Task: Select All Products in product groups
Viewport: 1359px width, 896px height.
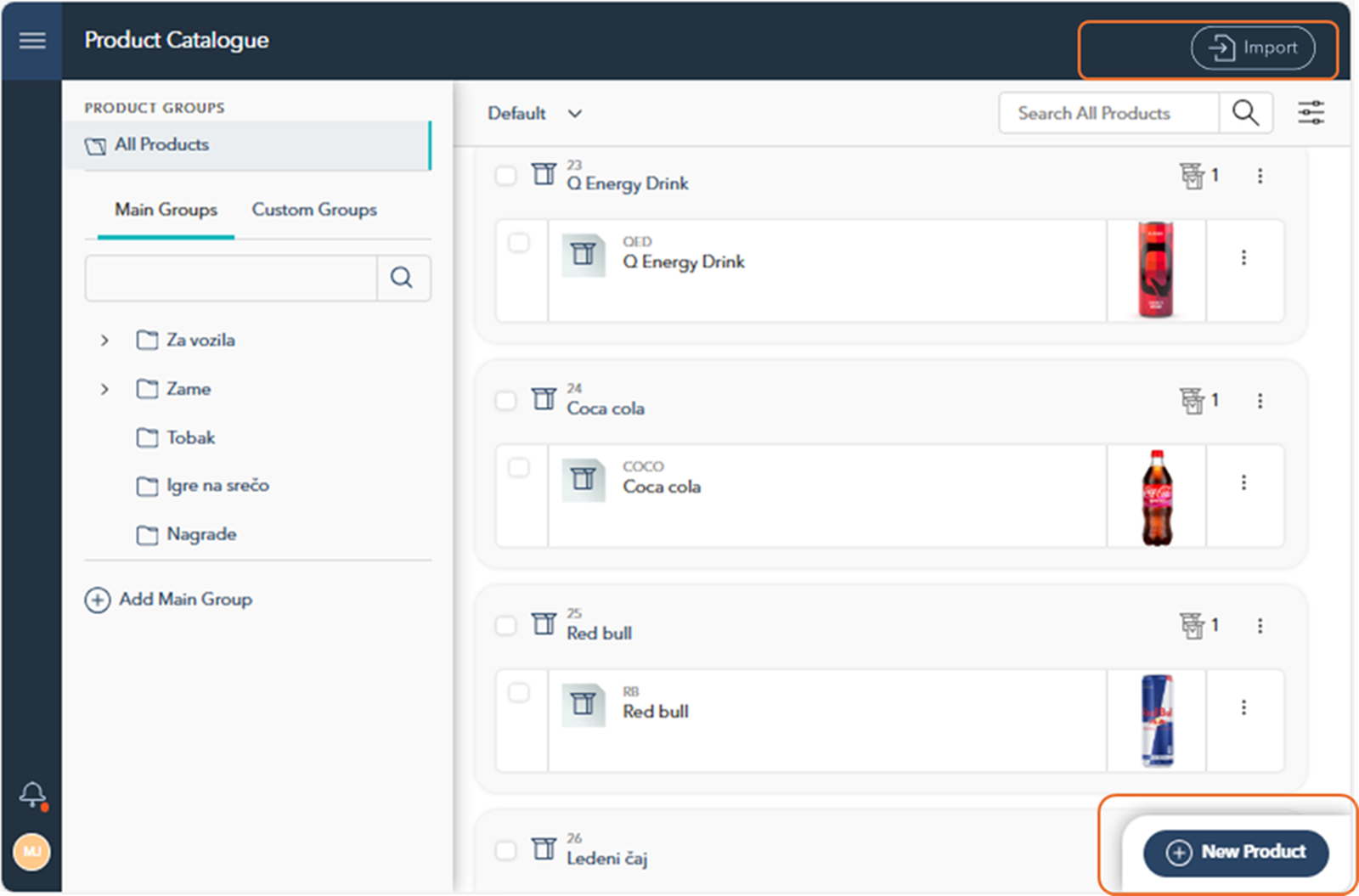Action: click(x=247, y=145)
